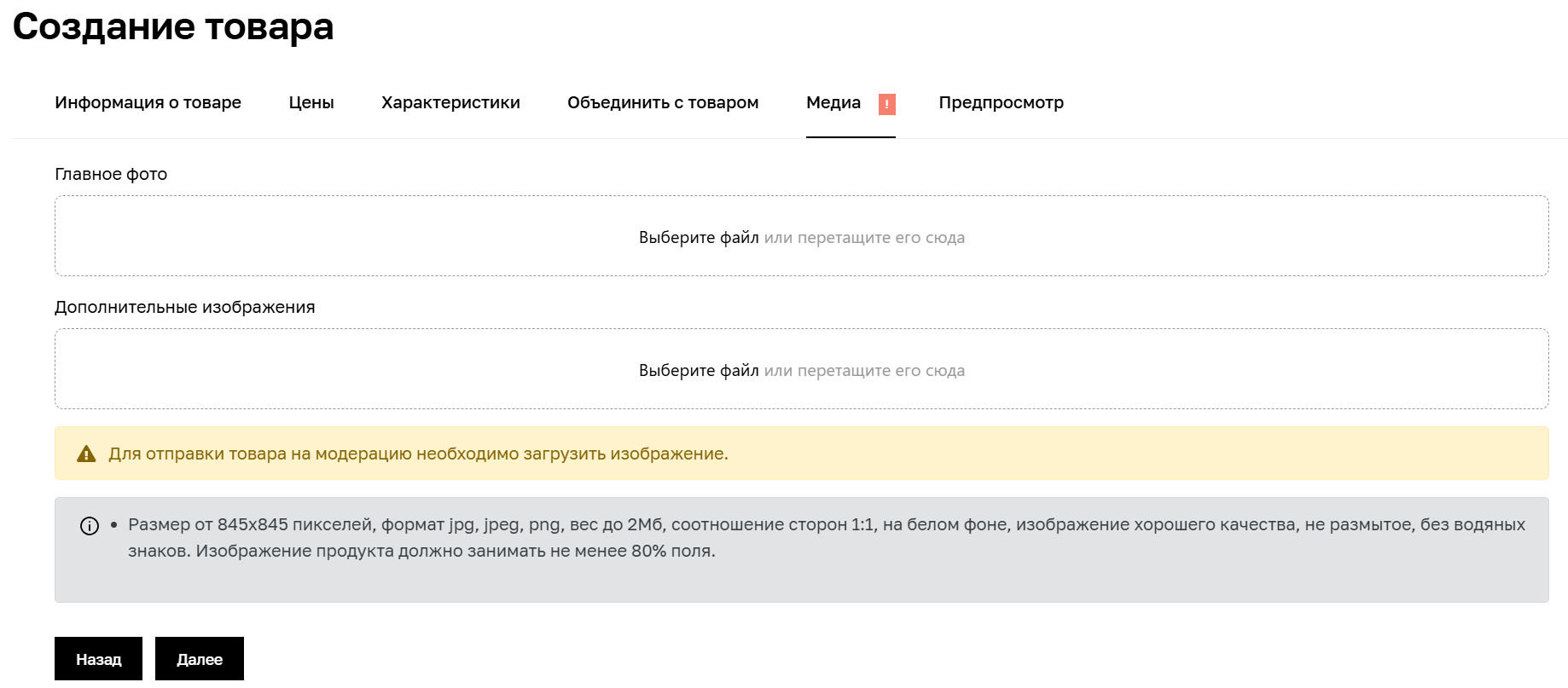Select the Характеристики tab
Viewport: 1568px width, 688px height.
(x=450, y=102)
